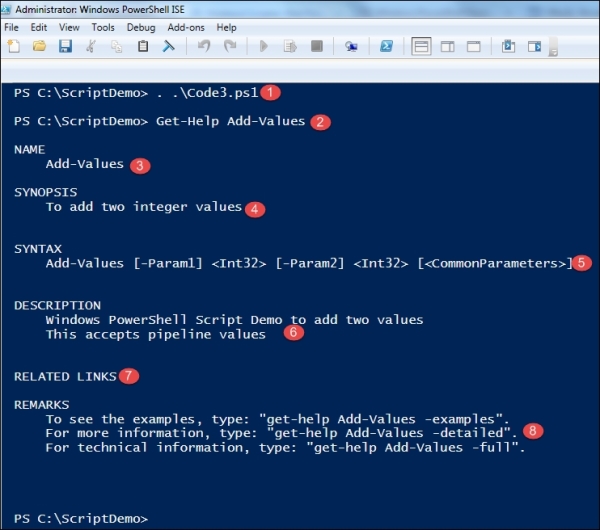This screenshot has width=600, height=530.
Task: Show script pane maximized layout
Action: coord(473,46)
